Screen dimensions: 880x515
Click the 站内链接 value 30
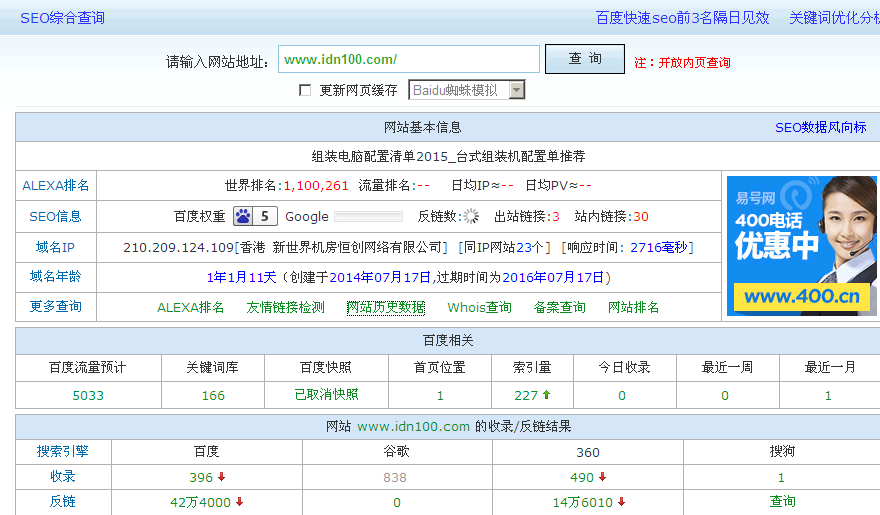point(641,217)
